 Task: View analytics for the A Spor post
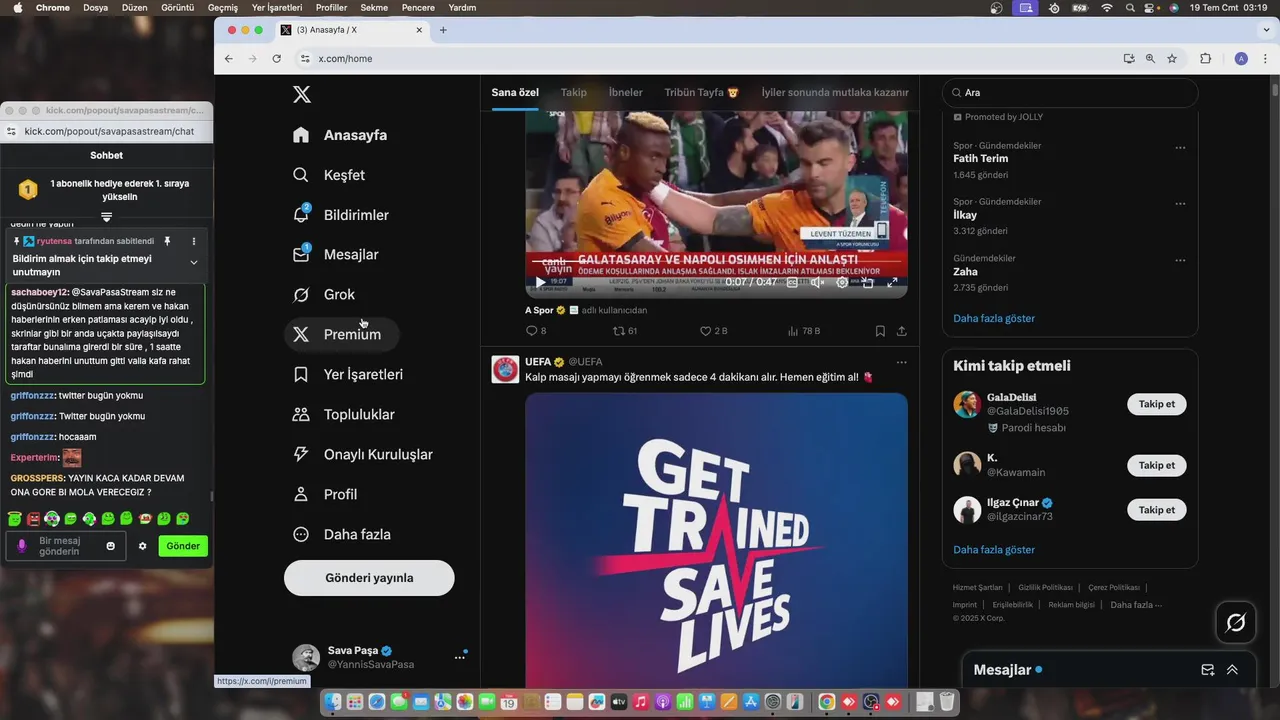(803, 331)
